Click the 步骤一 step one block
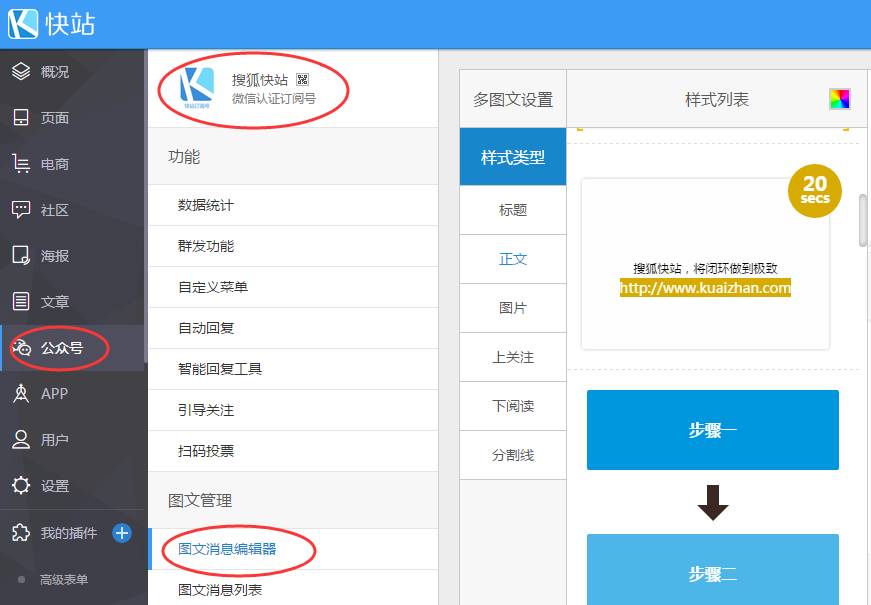 point(713,430)
